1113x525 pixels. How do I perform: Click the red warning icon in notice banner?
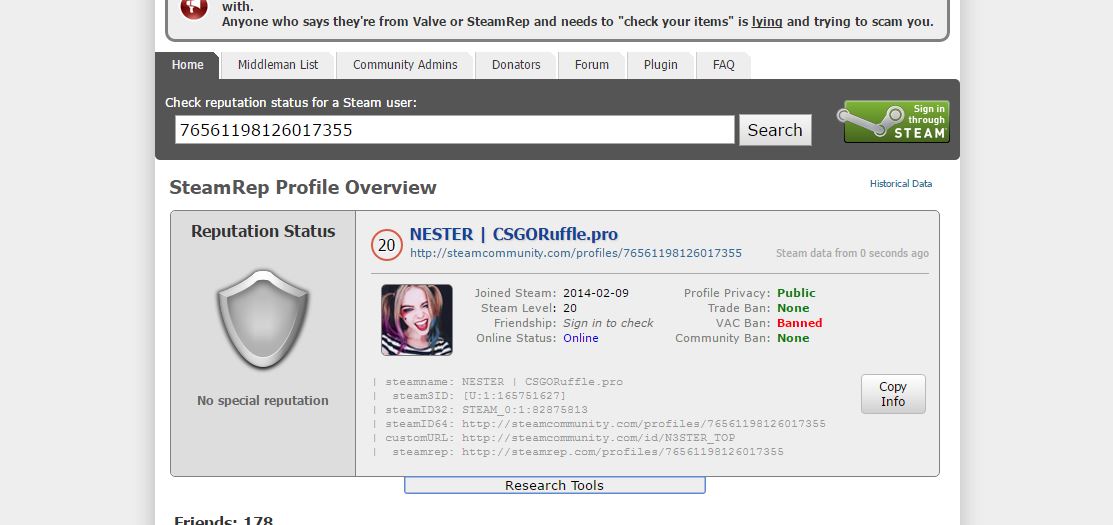click(x=194, y=8)
